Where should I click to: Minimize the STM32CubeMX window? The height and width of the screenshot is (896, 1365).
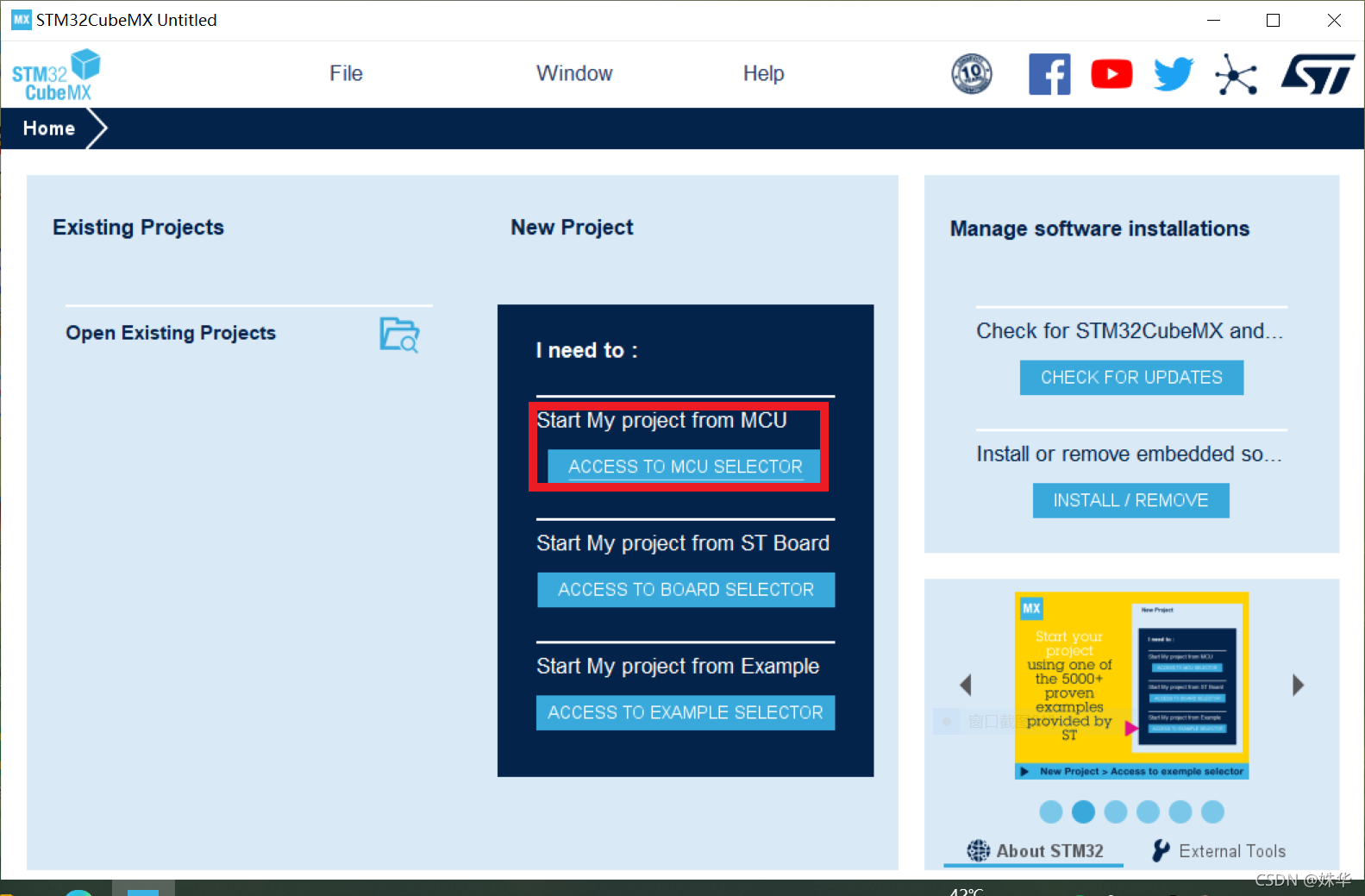click(1213, 20)
